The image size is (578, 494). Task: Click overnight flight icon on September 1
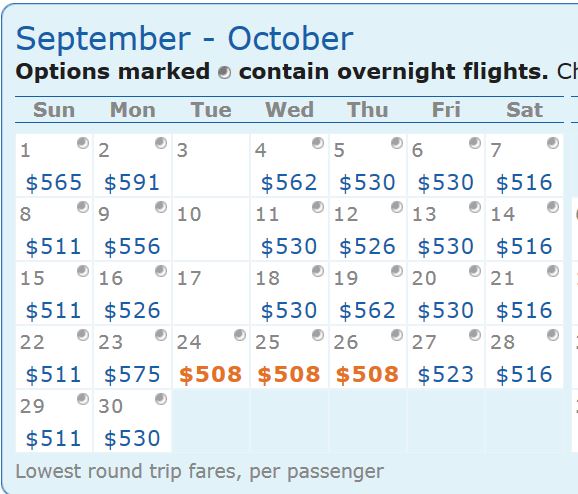[83, 143]
